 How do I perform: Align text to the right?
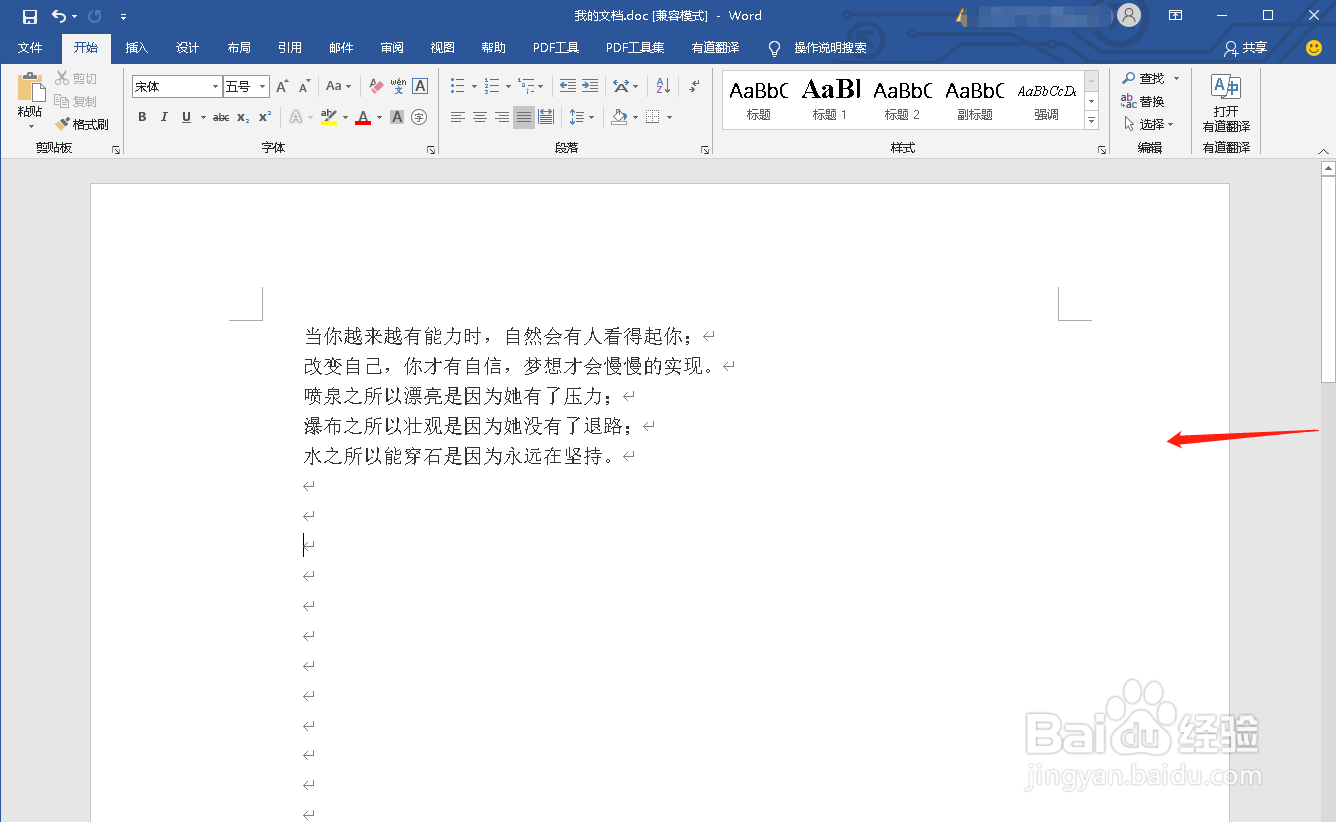pos(502,117)
